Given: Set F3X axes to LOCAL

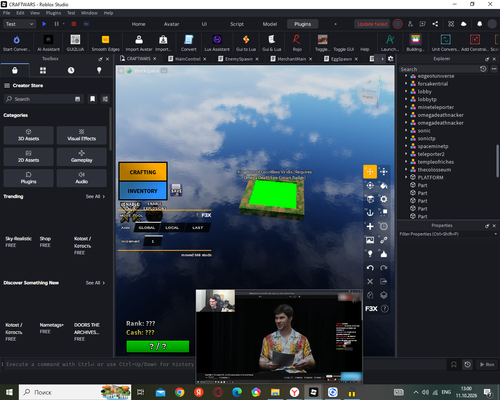Looking at the screenshot, I should click(x=172, y=228).
